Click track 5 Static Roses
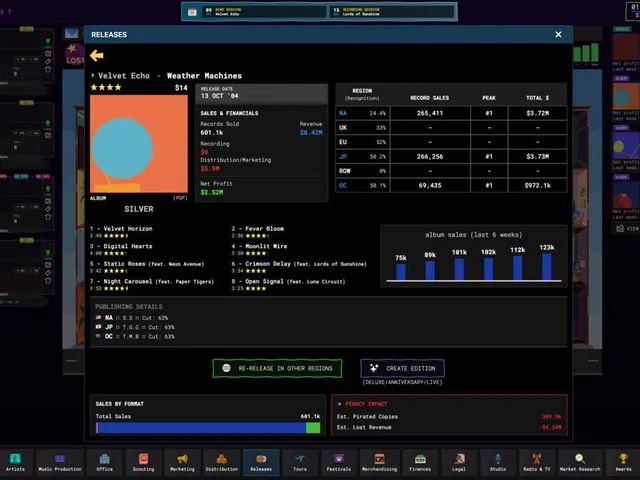The width and height of the screenshot is (640, 480). [x=147, y=267]
